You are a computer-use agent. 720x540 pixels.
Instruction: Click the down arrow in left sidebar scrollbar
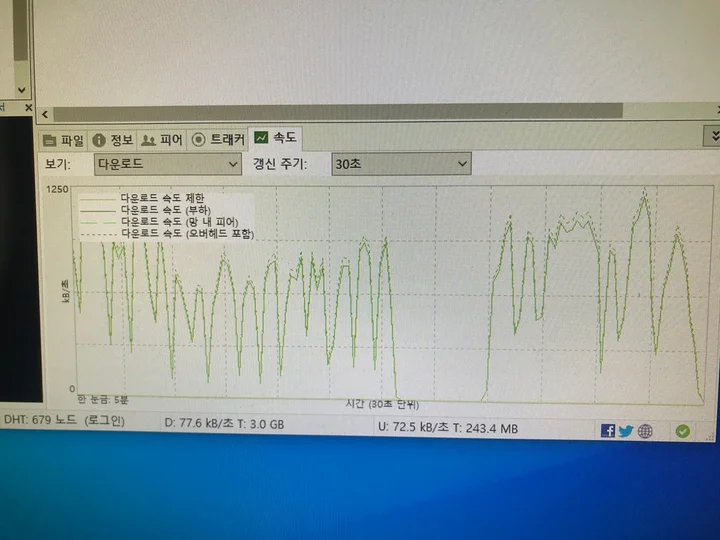click(21, 90)
